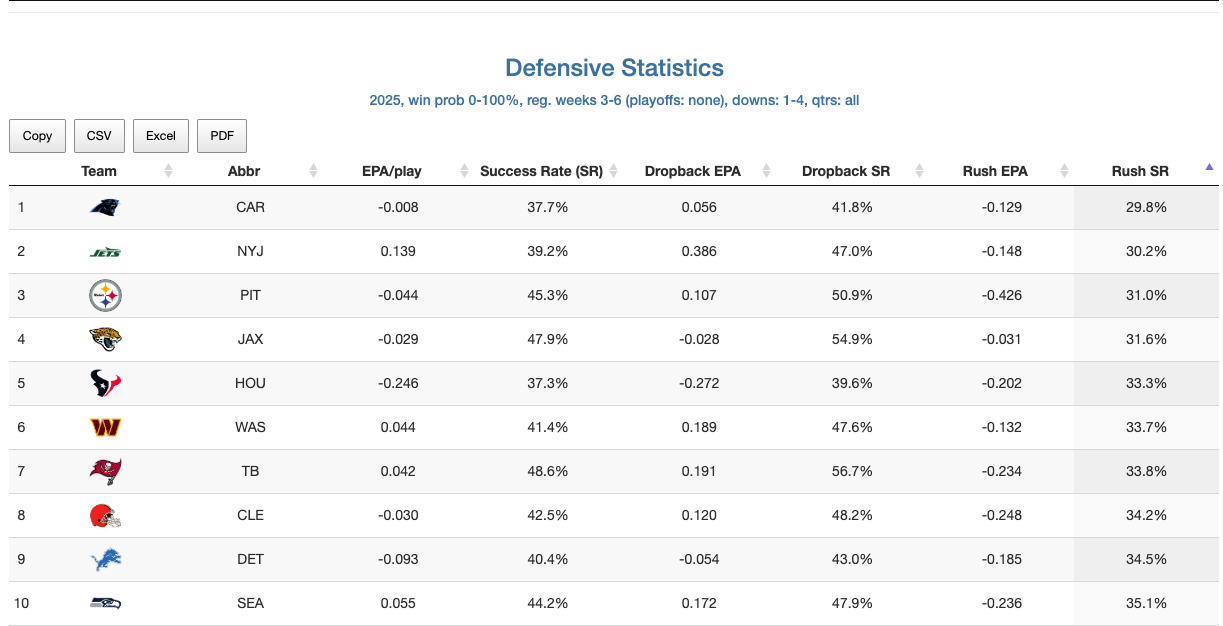The height and width of the screenshot is (626, 1223).
Task: Click the Carolina Panthers team logo
Action: click(105, 207)
